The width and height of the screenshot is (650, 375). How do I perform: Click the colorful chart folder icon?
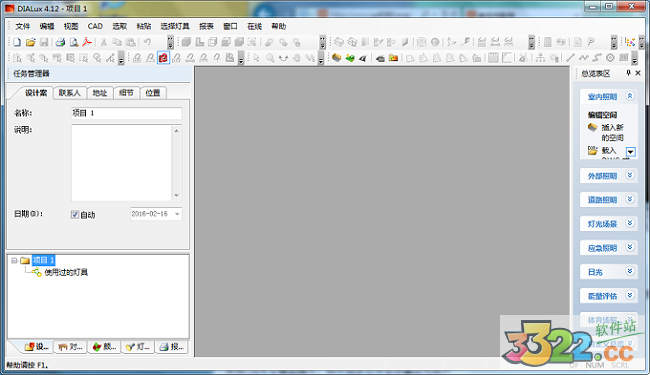tap(393, 58)
